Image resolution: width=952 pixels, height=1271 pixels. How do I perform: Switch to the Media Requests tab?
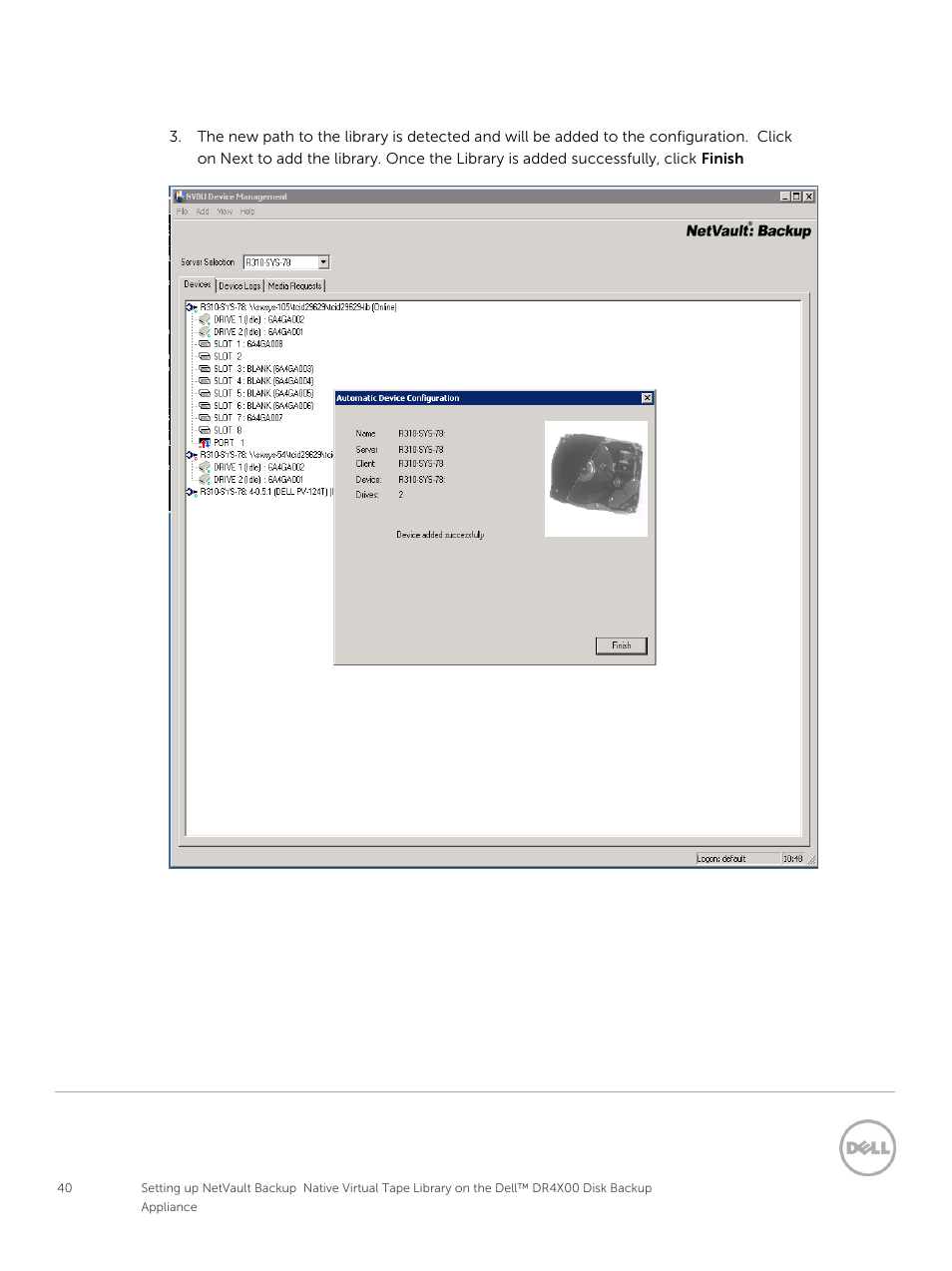tap(294, 286)
